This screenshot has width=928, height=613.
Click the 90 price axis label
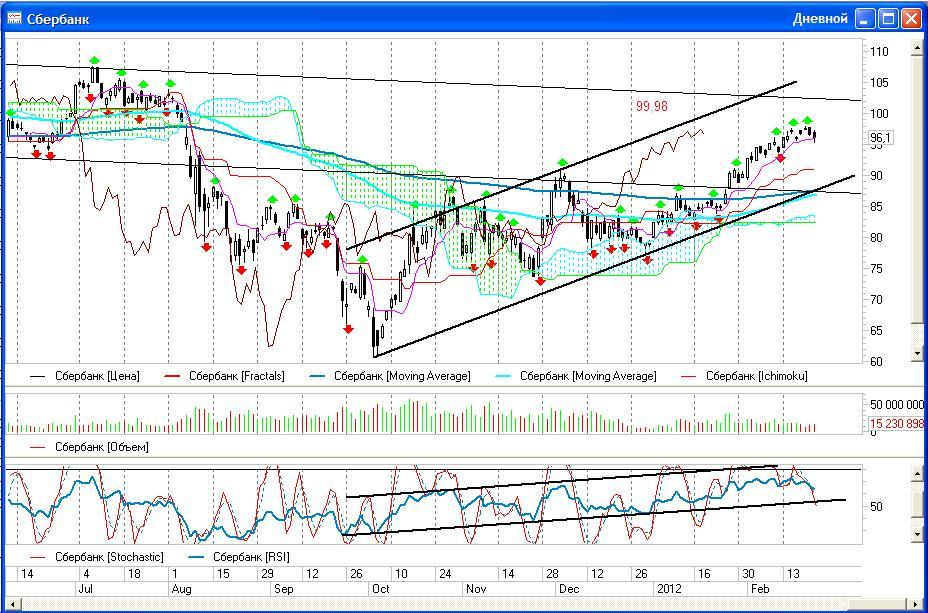[x=879, y=176]
